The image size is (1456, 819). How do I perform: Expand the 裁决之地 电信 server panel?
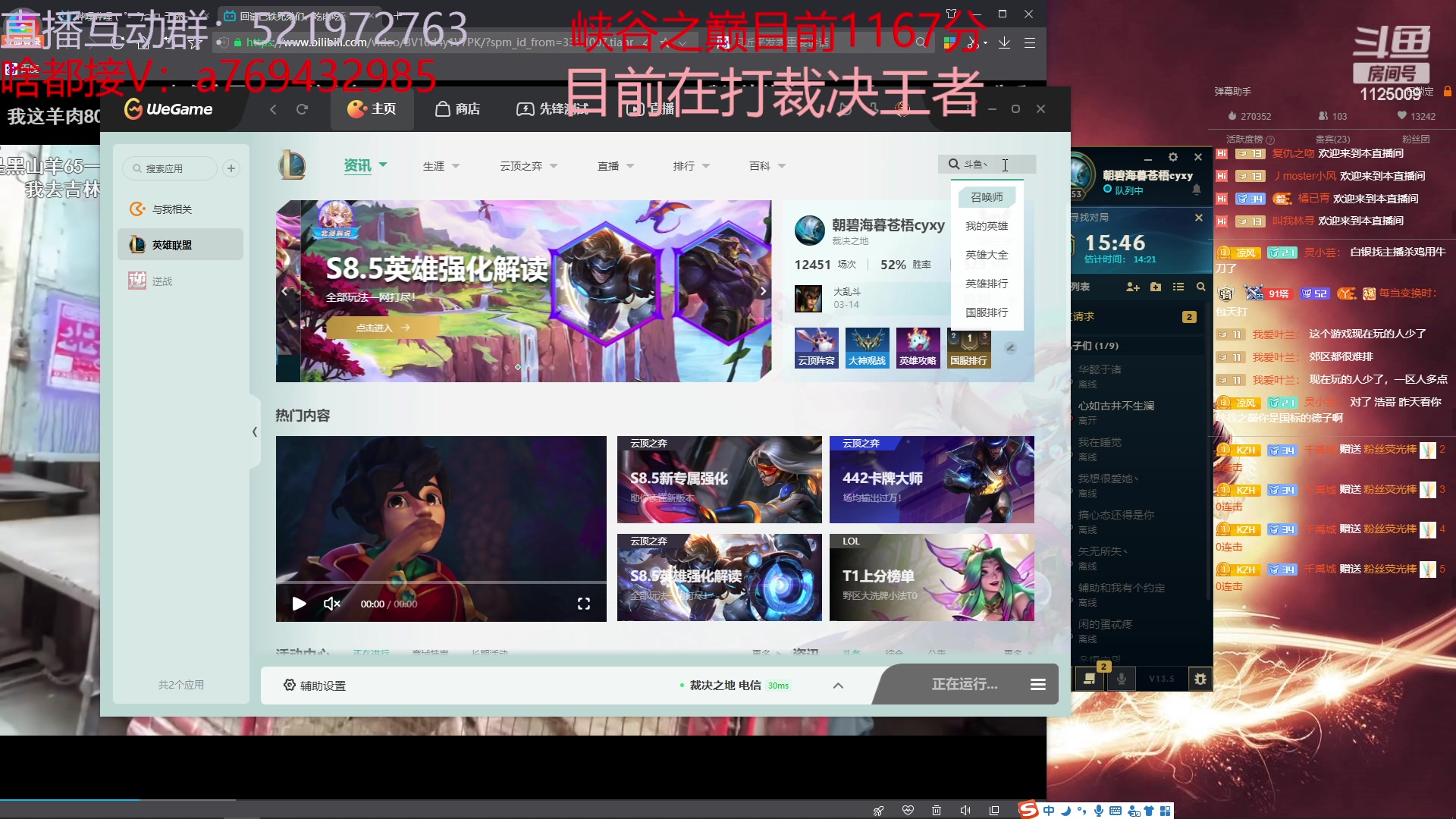837,686
